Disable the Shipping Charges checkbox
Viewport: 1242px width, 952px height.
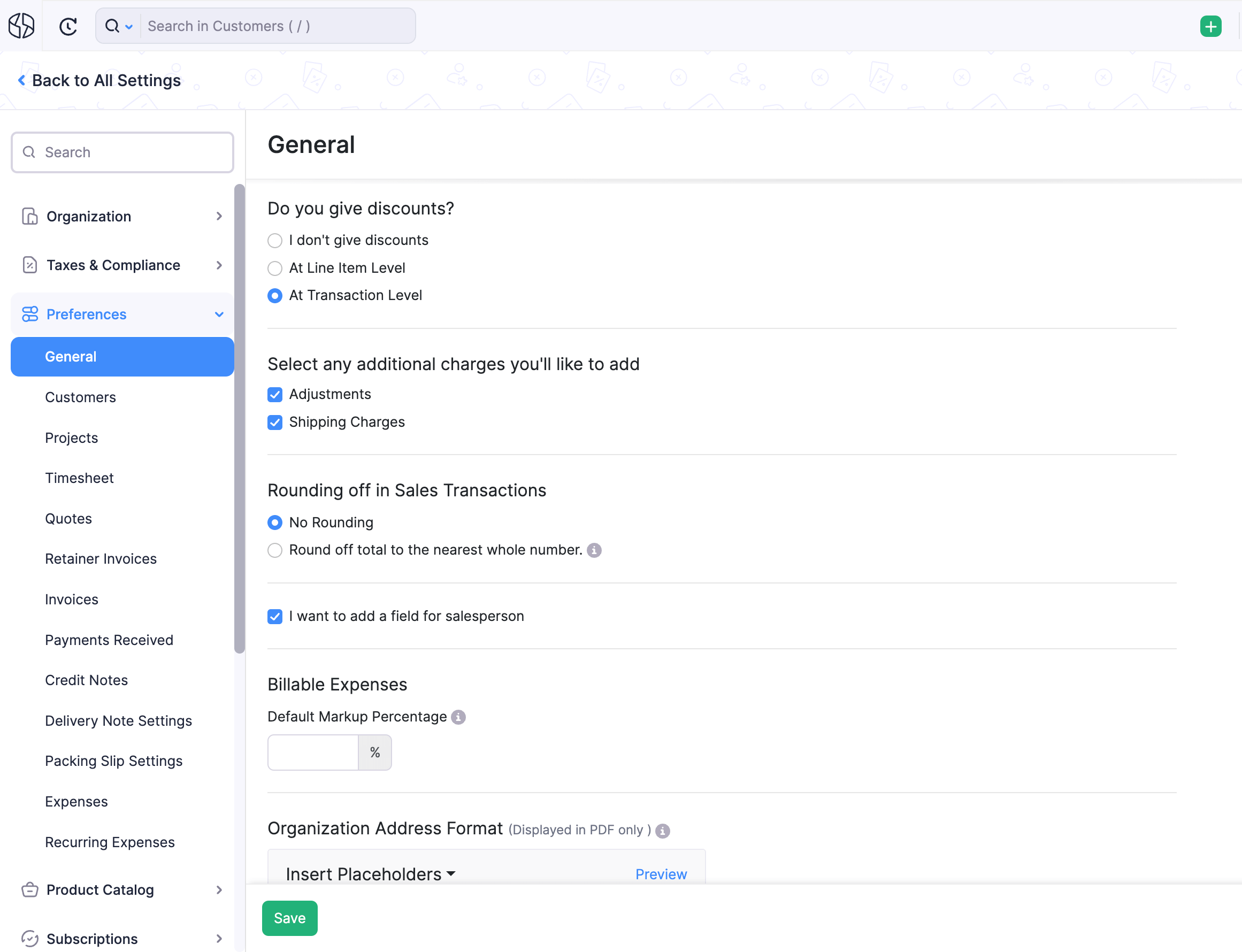pos(276,422)
